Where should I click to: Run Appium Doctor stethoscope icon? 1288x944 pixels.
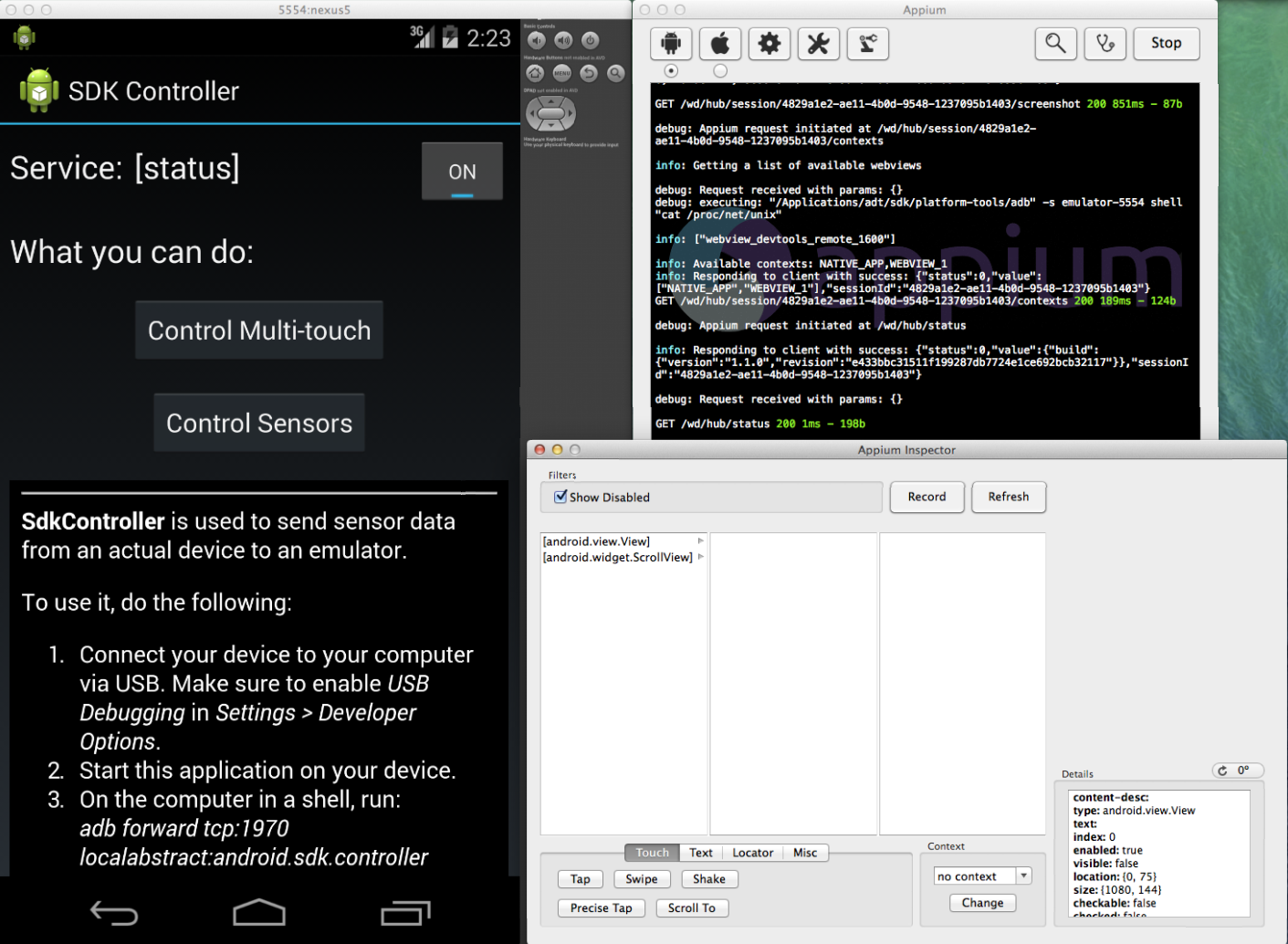[1105, 43]
